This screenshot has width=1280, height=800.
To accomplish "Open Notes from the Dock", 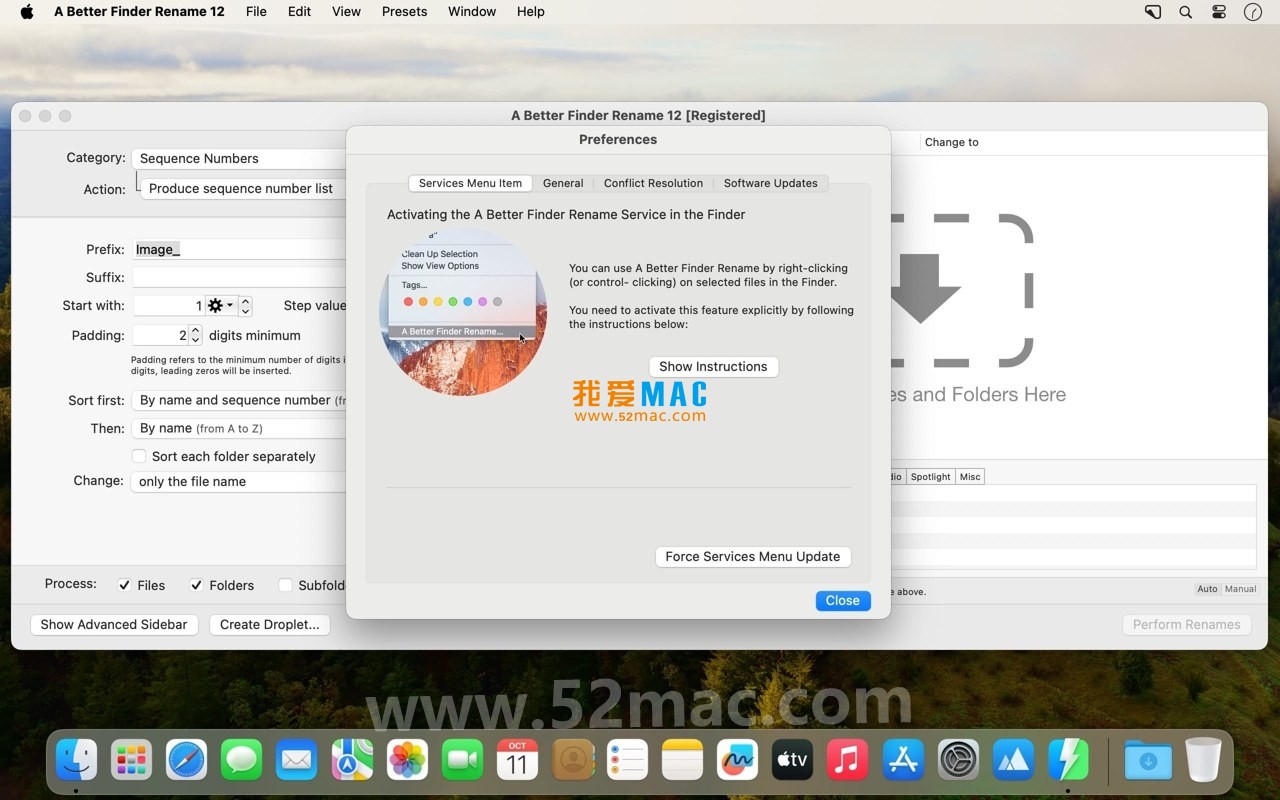I will pos(682,760).
